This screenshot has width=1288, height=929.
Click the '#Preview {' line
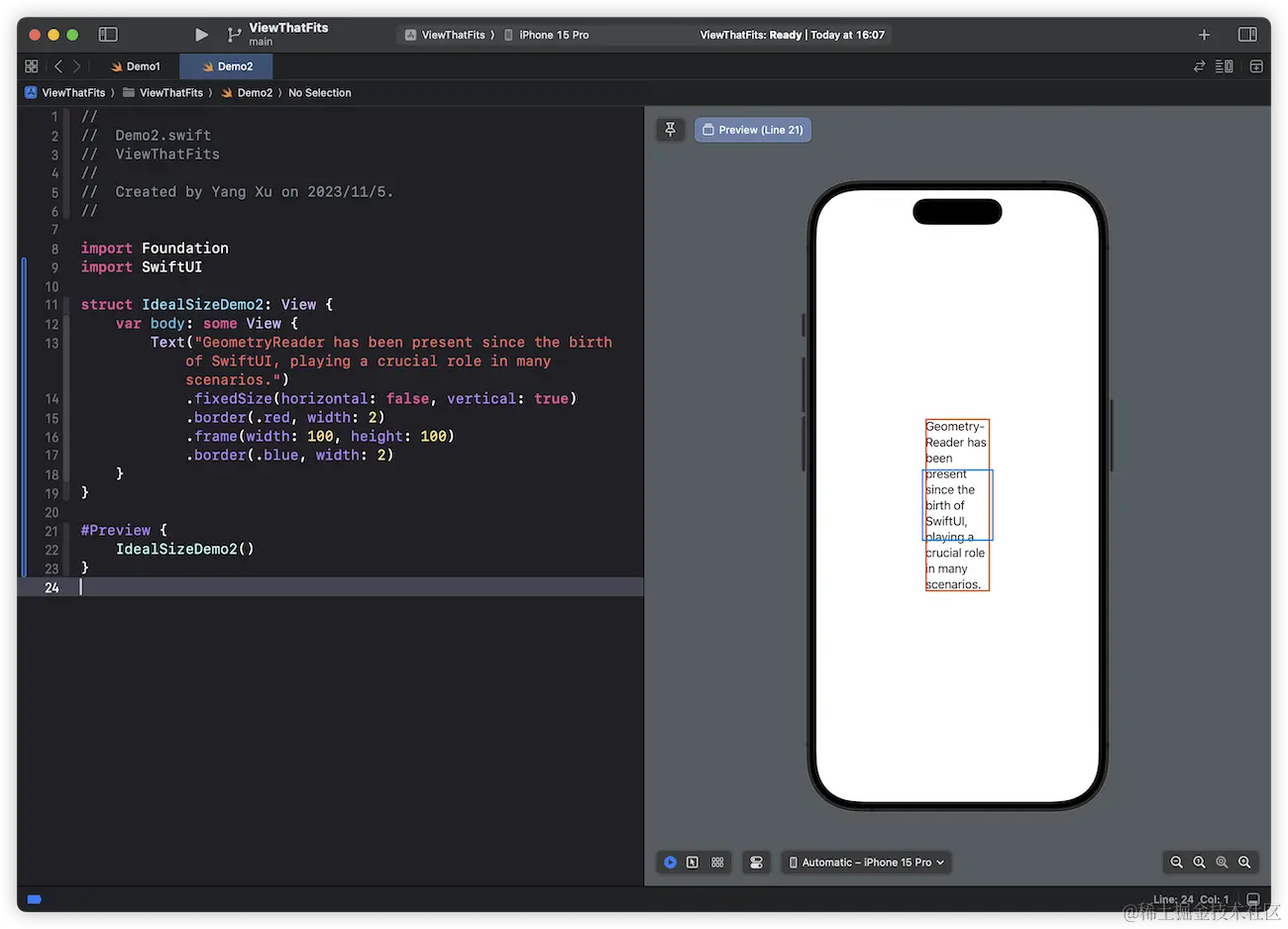point(124,531)
